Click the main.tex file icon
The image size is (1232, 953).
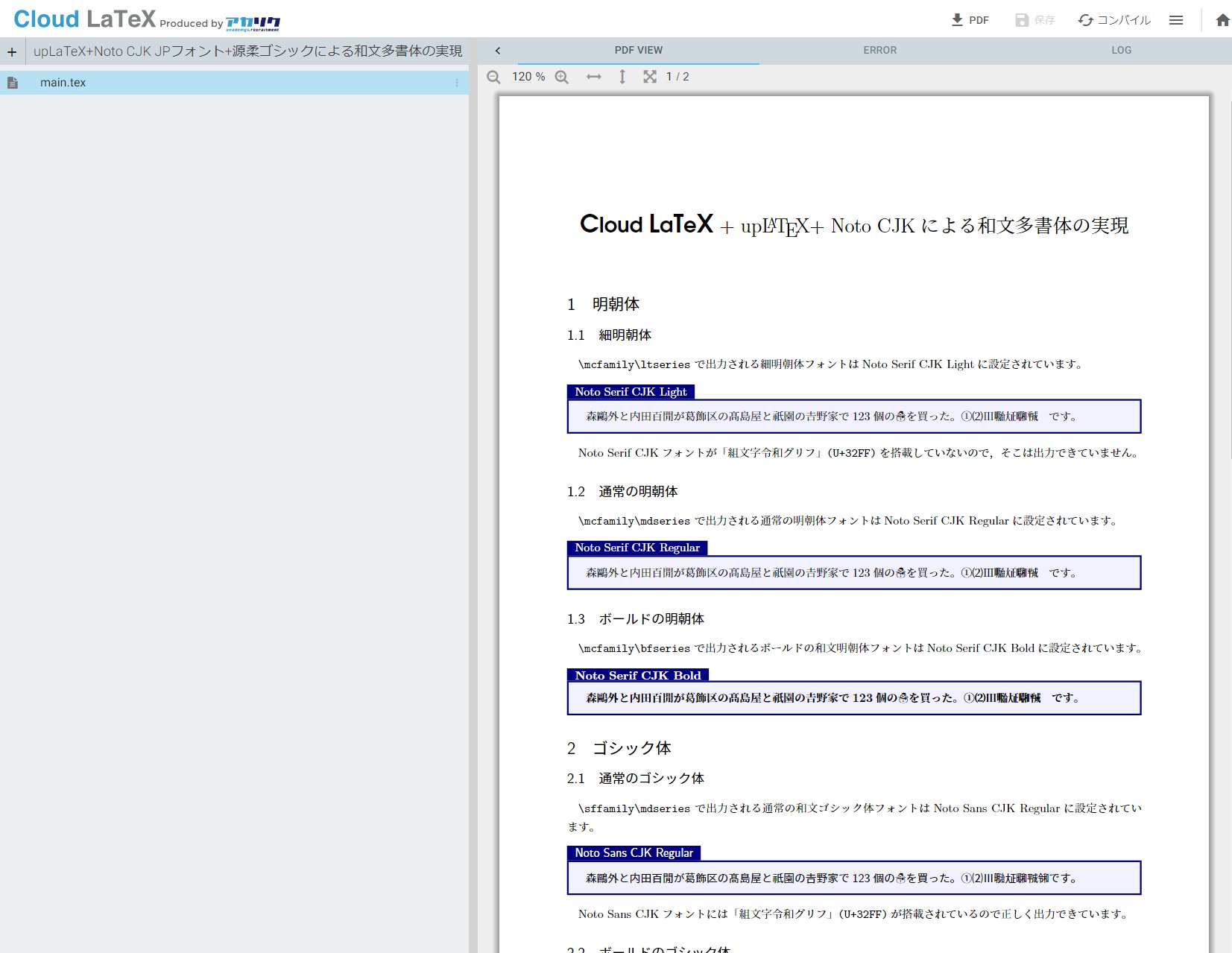(x=13, y=83)
